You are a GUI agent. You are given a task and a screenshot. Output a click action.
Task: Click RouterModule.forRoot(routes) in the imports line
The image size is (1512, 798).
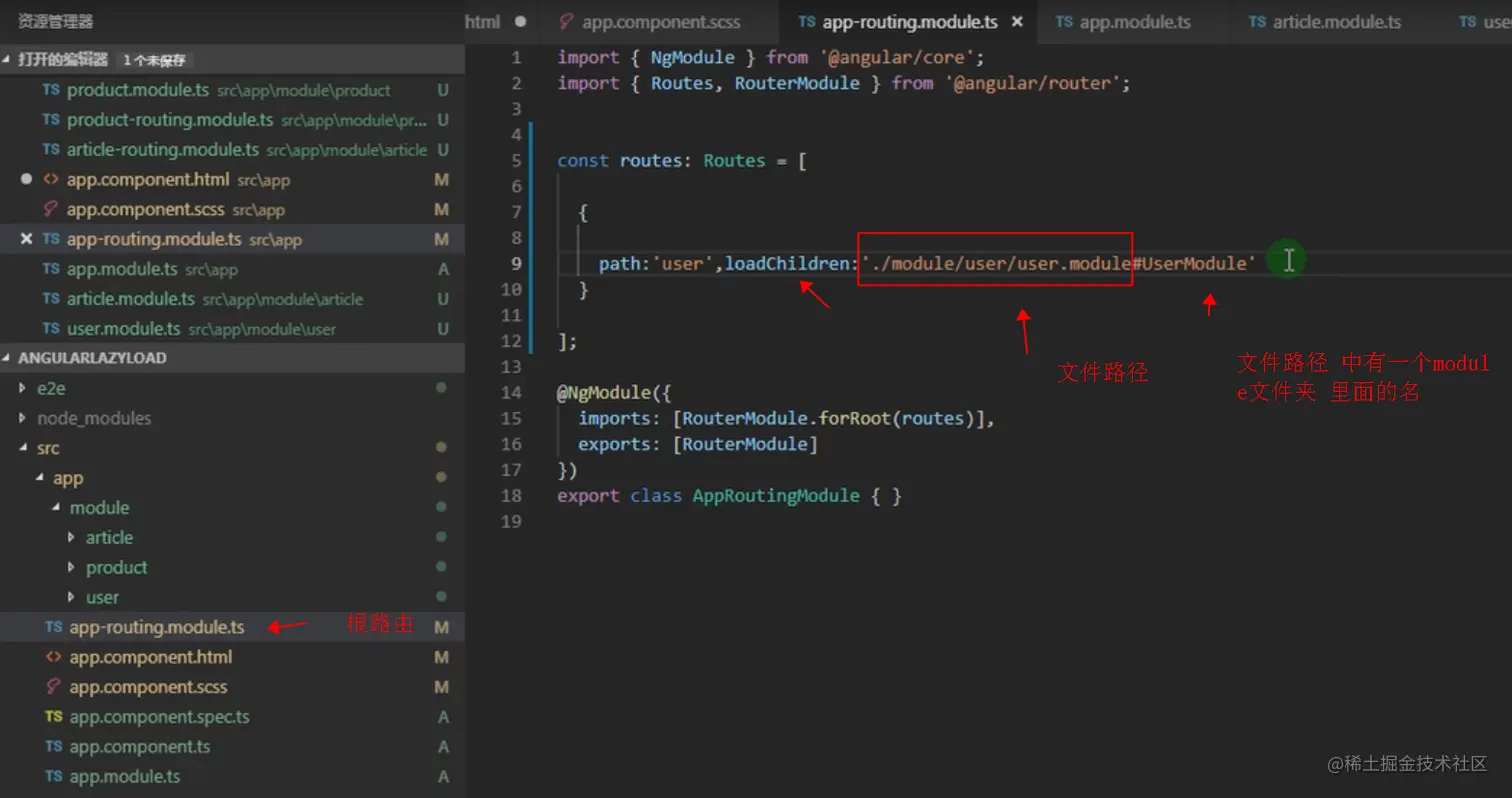(x=829, y=418)
